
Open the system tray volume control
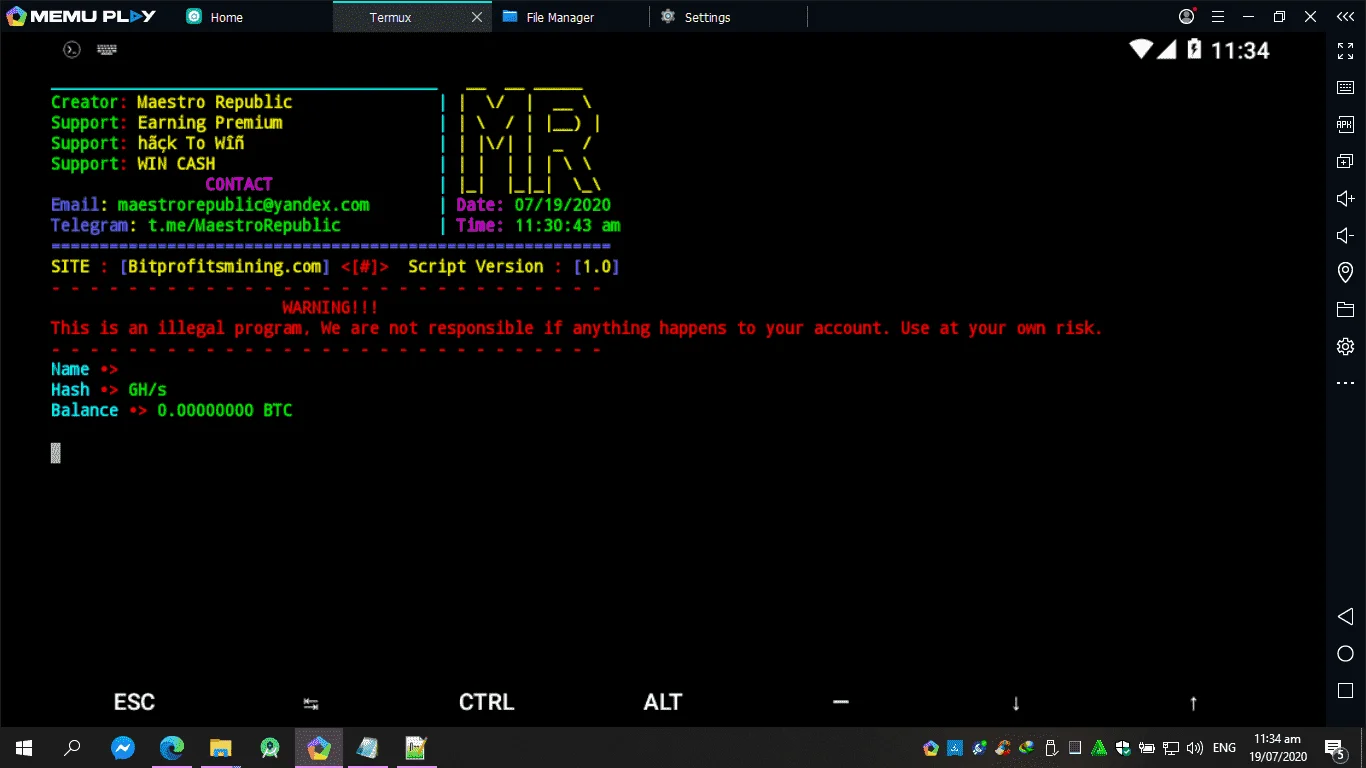click(1195, 748)
